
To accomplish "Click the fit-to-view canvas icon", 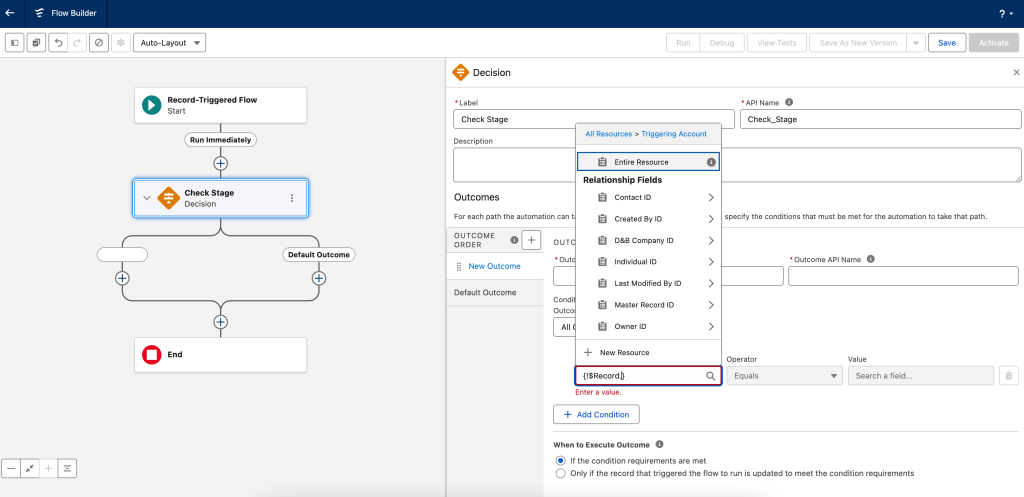I will click(x=29, y=468).
